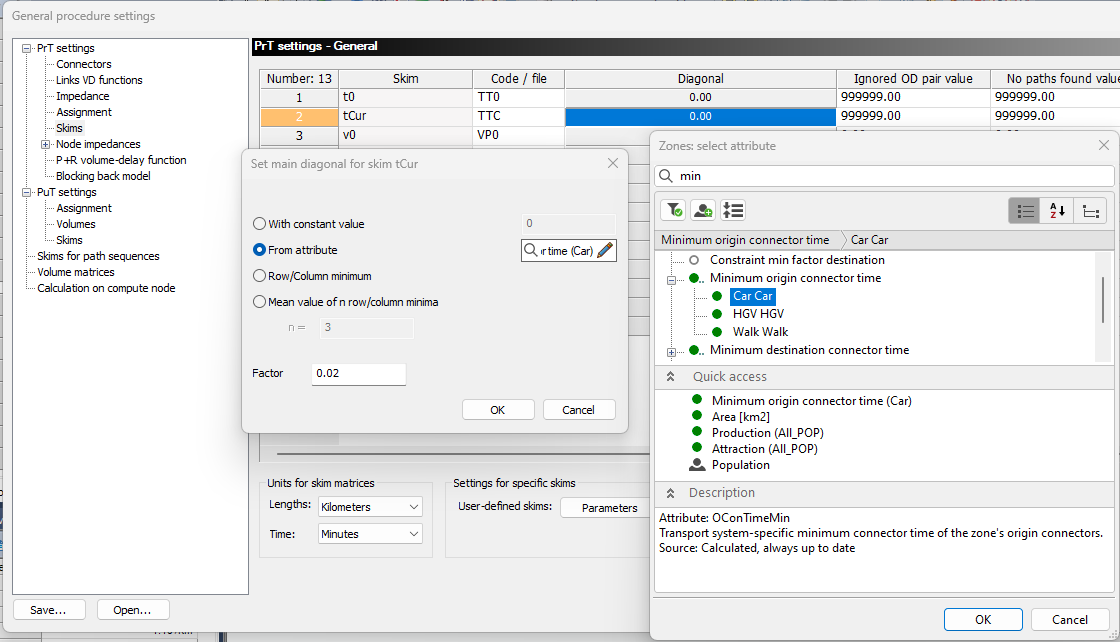
Task: Select Walk Walk attribute
Action: [760, 331]
